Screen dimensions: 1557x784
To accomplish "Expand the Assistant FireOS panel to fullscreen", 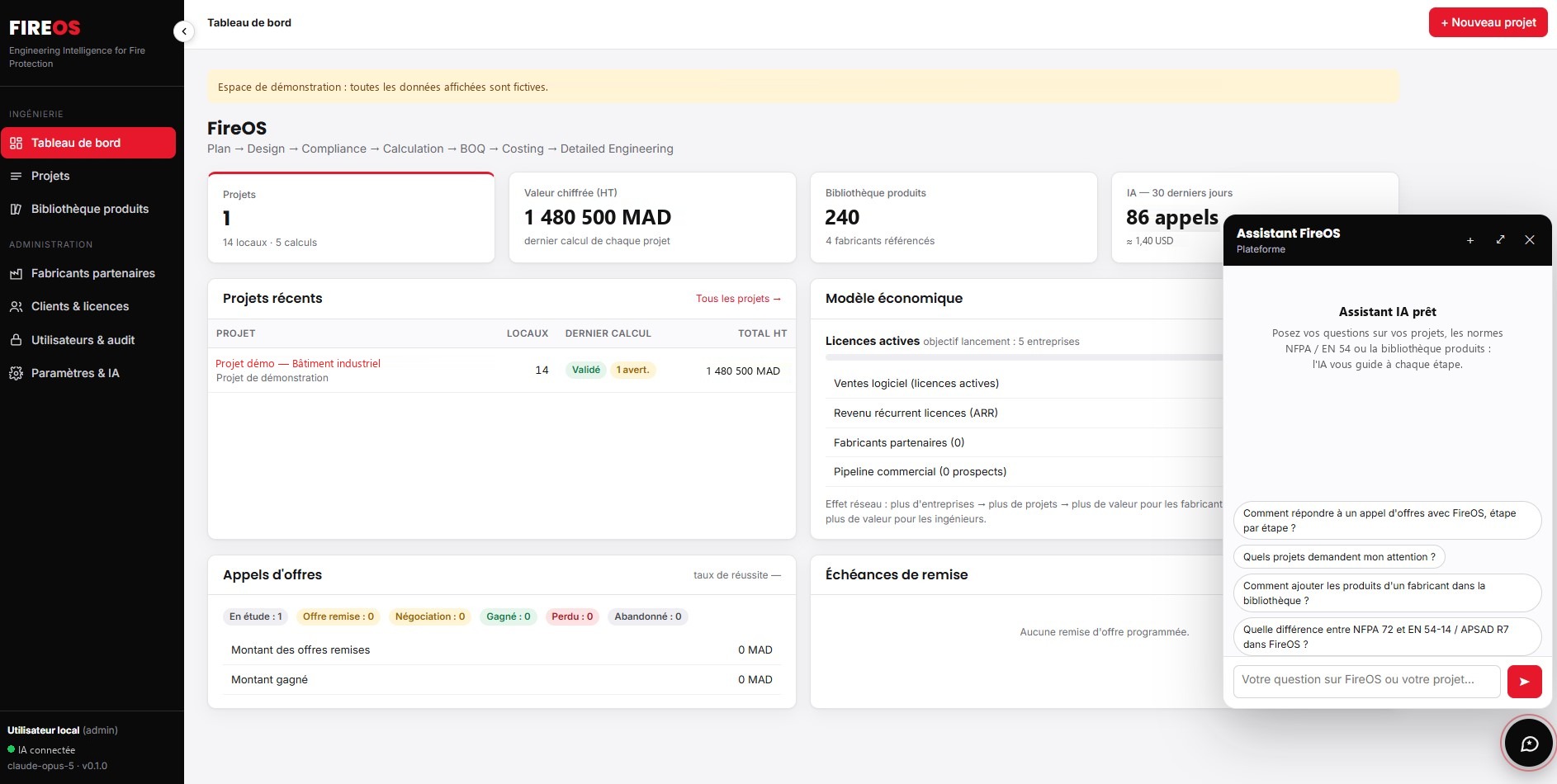I will tap(1500, 240).
